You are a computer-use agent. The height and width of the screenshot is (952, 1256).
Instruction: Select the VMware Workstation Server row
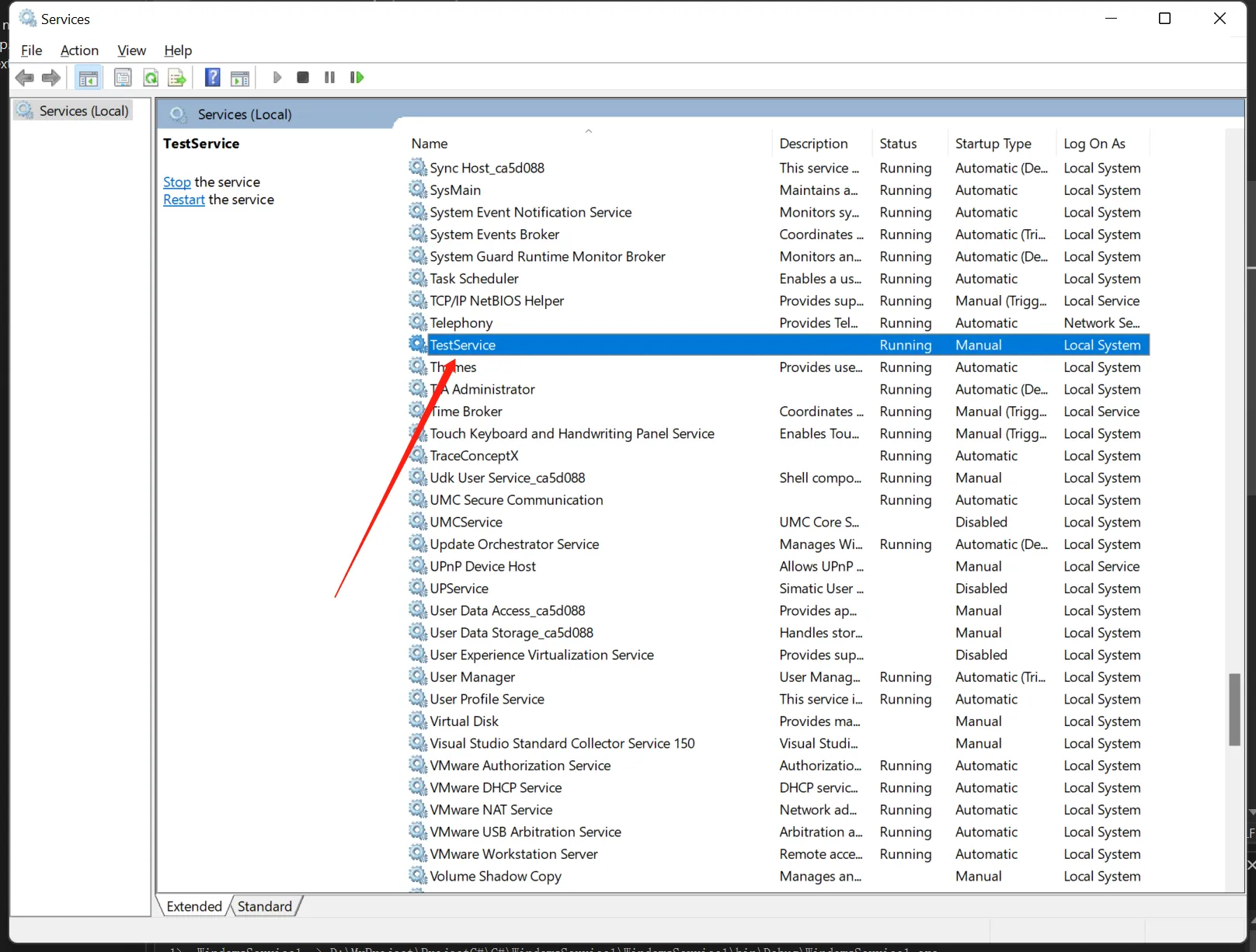click(x=778, y=853)
